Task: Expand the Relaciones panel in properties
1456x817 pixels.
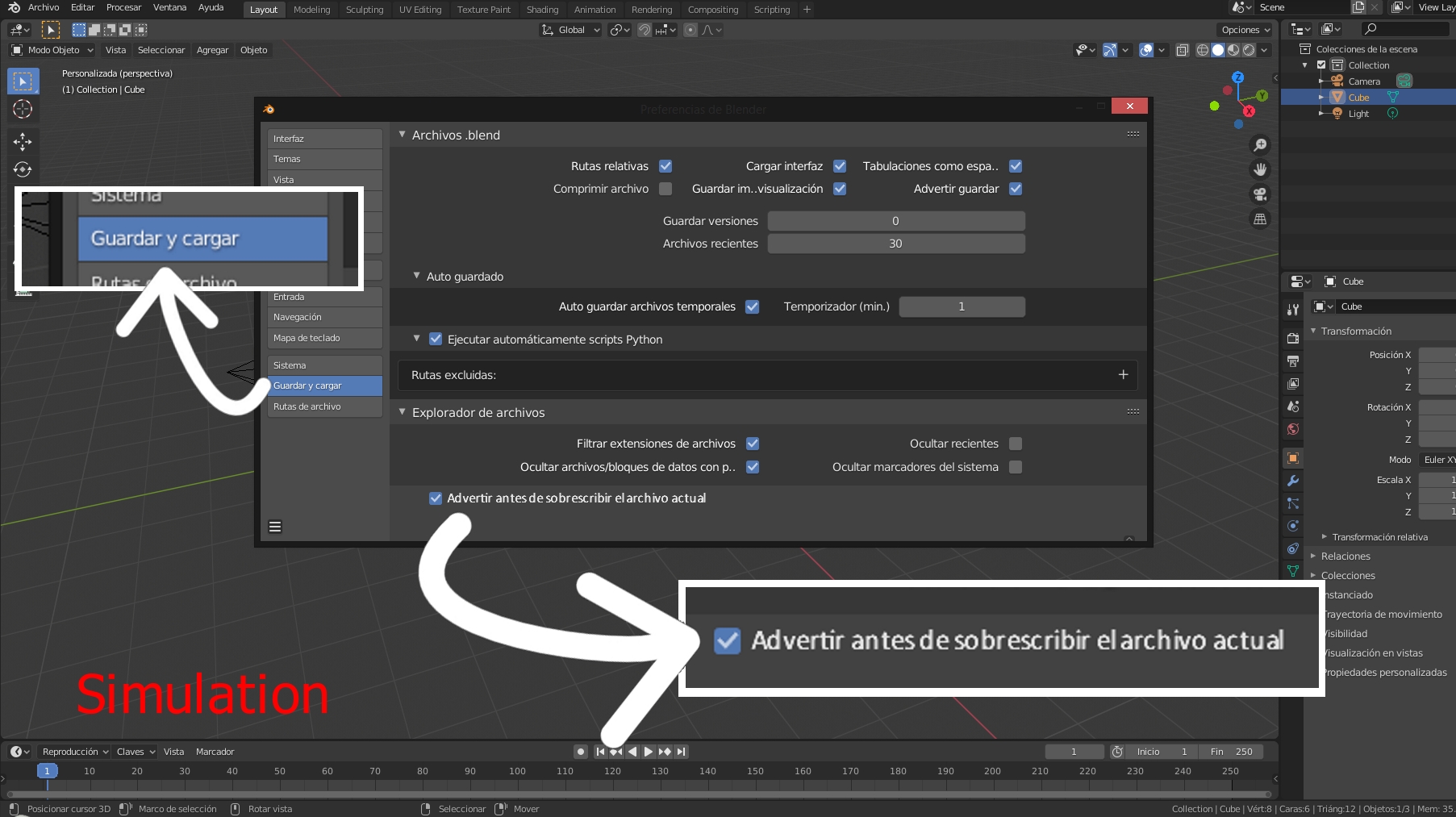Action: point(1345,556)
